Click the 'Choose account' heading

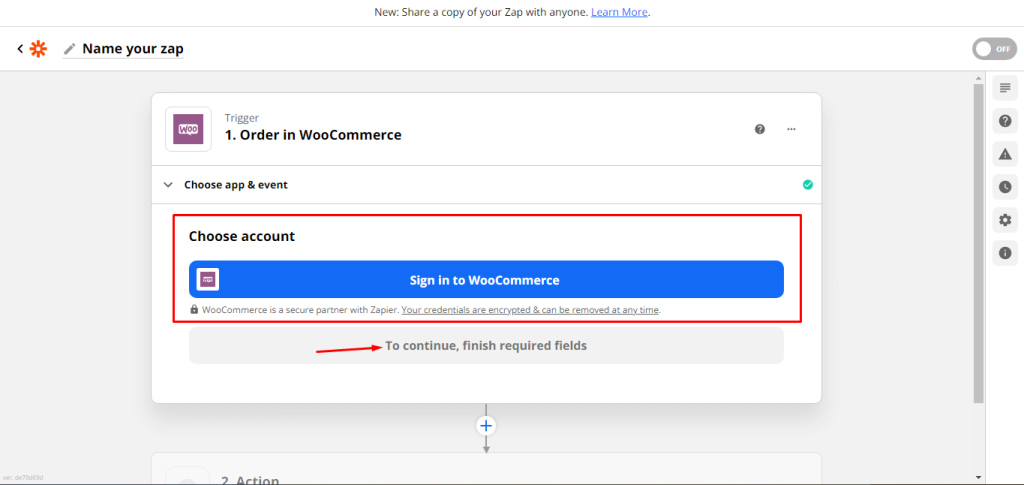[242, 236]
